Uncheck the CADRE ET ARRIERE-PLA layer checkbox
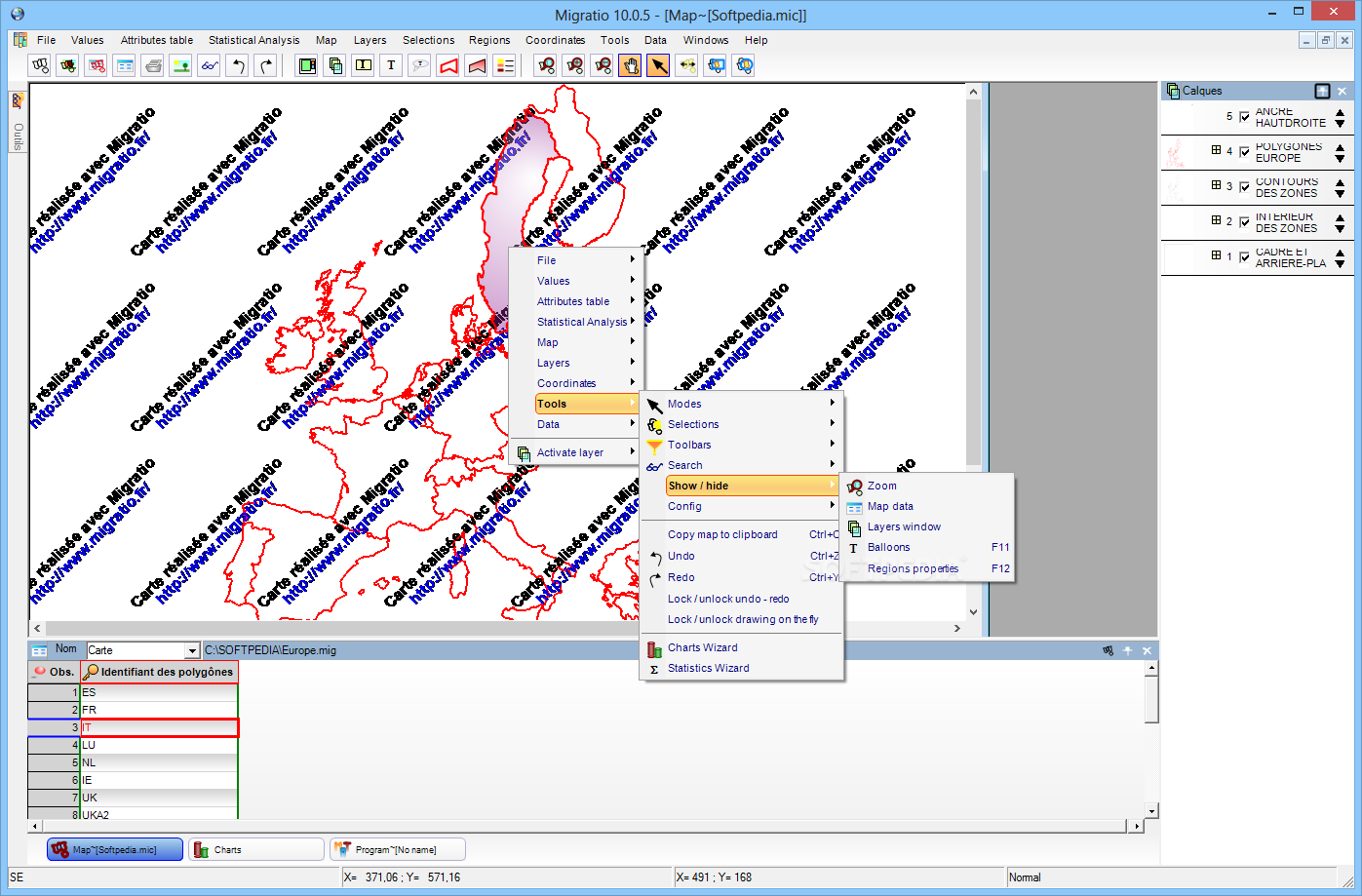The width and height of the screenshot is (1362, 896). click(x=1244, y=257)
